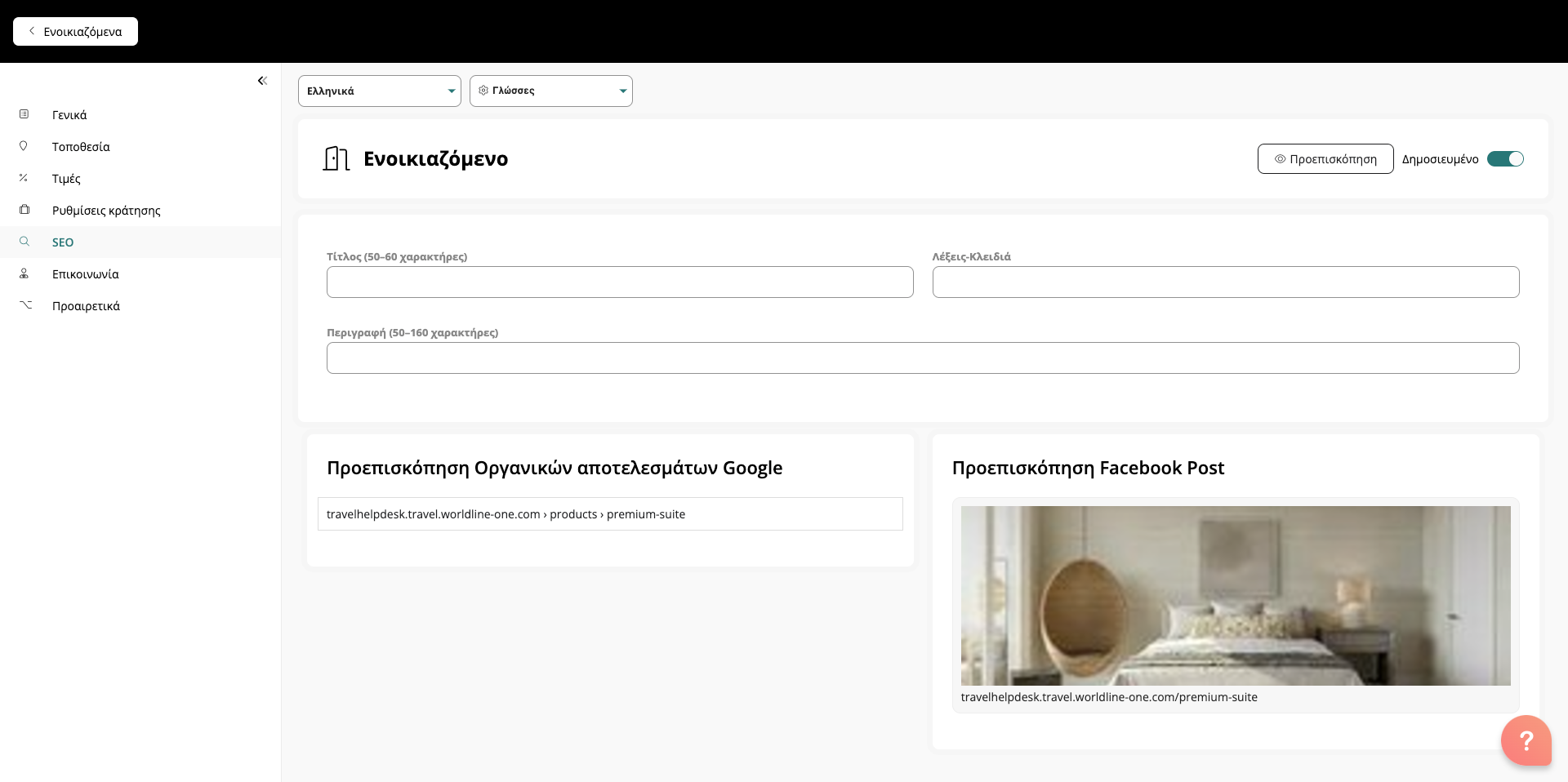Click the Προαιρετικά option icon
Image resolution: width=1568 pixels, height=782 pixels.
pos(25,304)
